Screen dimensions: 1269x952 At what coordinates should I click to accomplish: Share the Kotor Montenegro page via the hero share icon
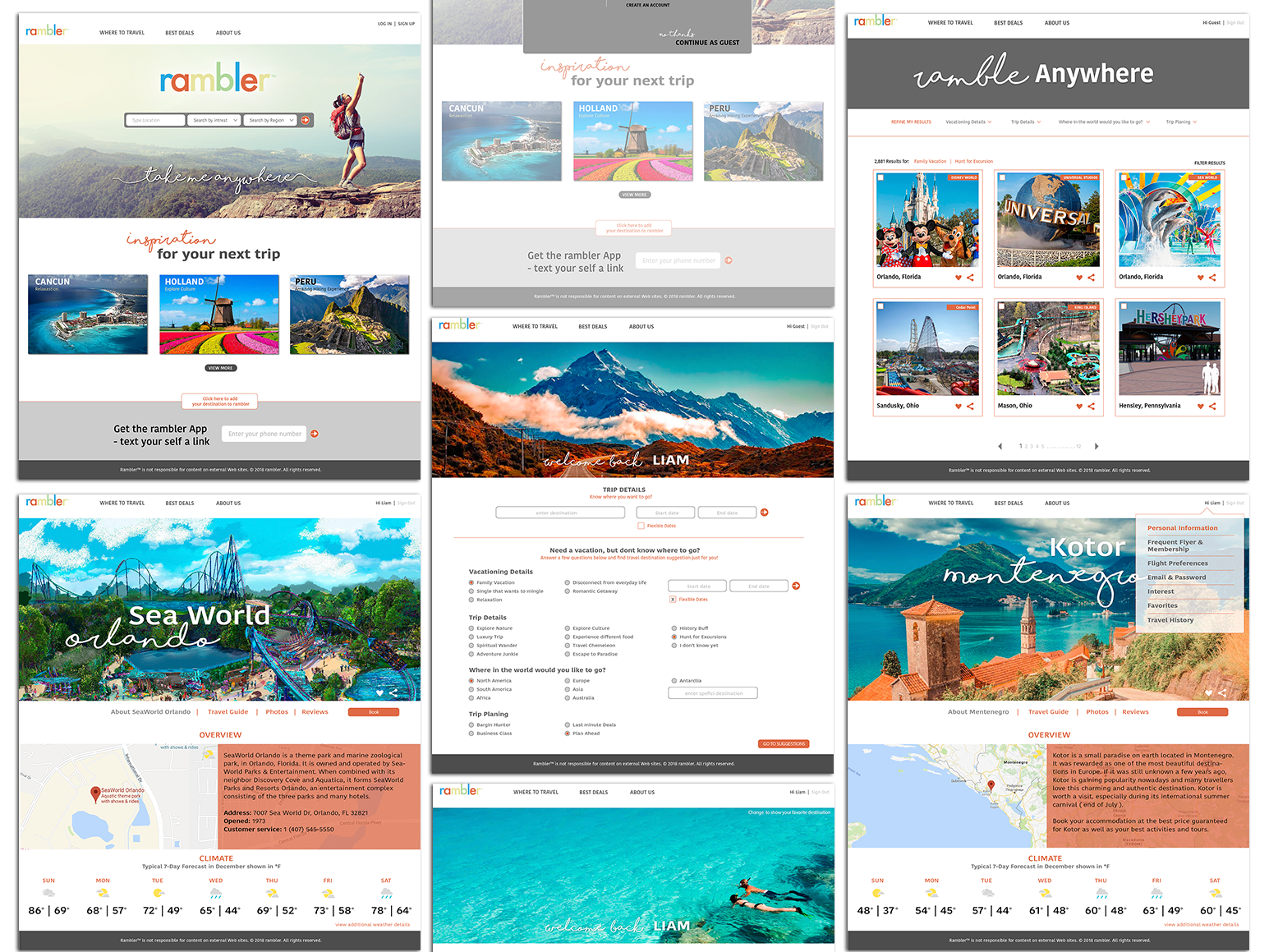click(x=1222, y=692)
